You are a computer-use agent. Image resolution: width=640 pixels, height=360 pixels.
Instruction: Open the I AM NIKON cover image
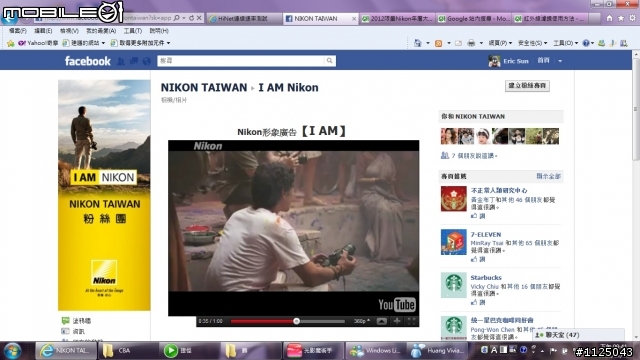[x=104, y=195]
